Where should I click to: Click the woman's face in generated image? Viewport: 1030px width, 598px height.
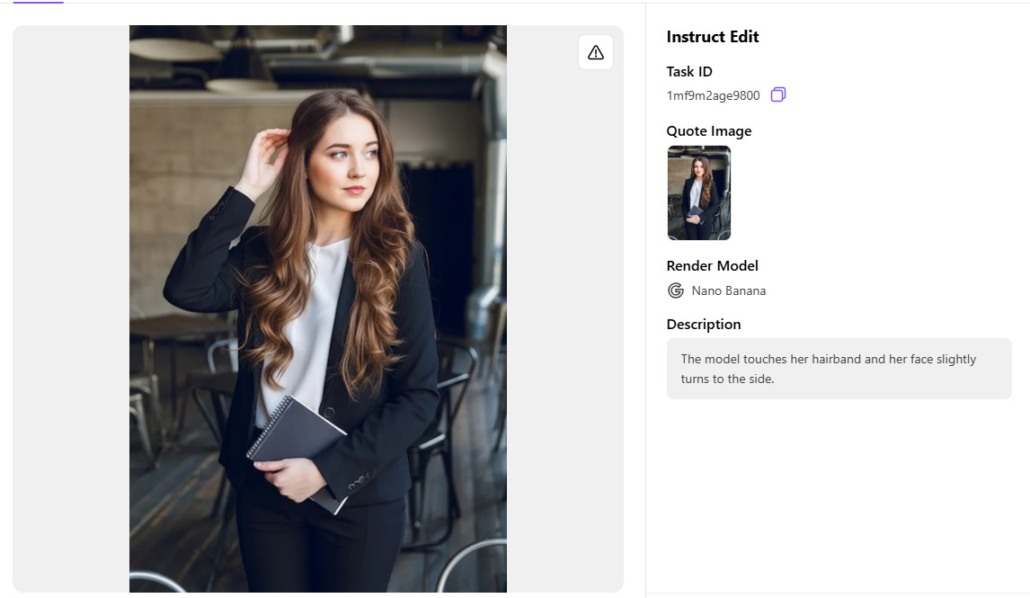(x=343, y=167)
